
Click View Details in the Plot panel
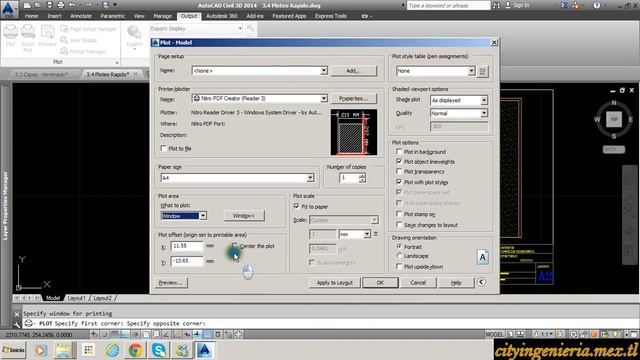(79, 40)
